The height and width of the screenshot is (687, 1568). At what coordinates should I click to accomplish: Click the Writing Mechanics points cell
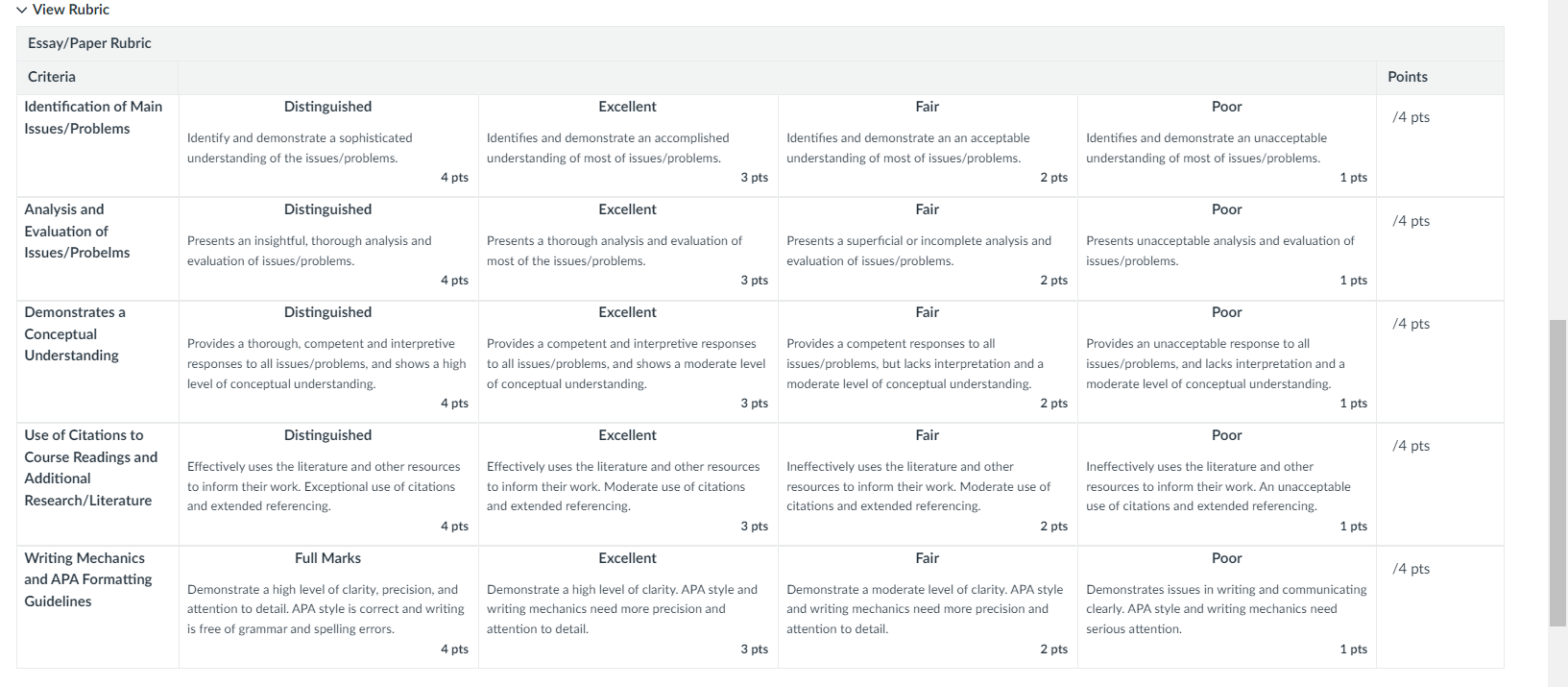point(1440,607)
